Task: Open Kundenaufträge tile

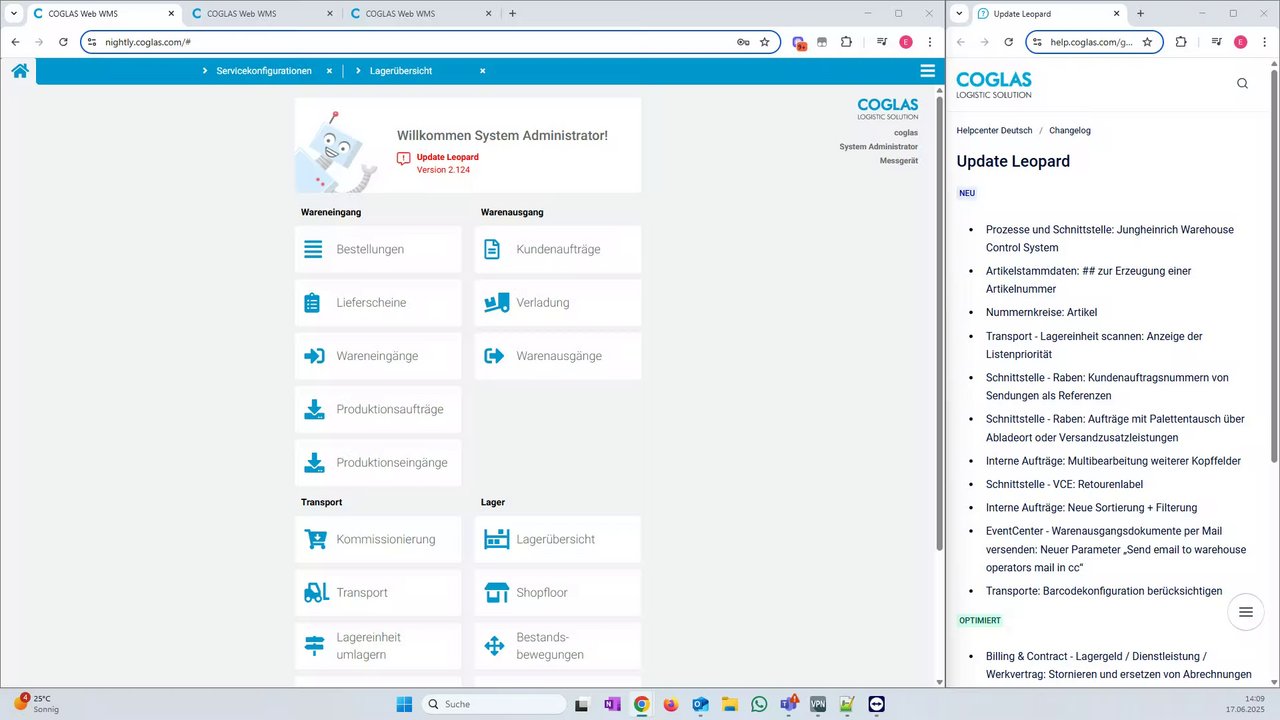Action: (x=558, y=249)
